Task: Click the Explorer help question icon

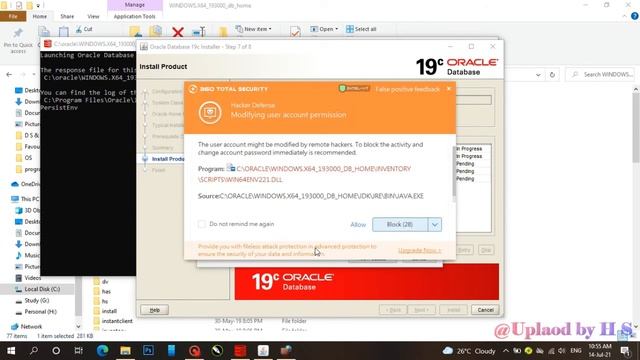Action: coord(634,16)
